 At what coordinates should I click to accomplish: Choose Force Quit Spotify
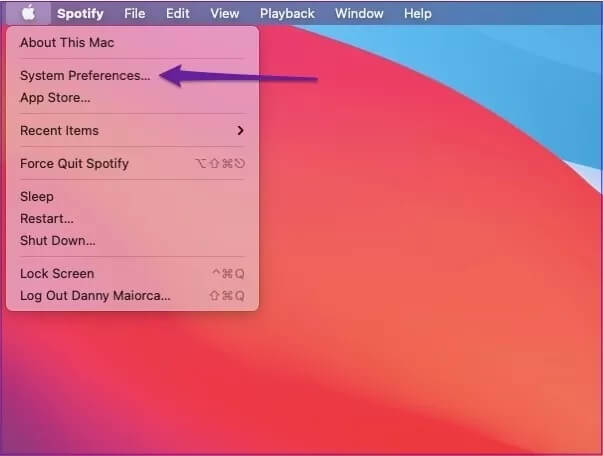132,163
